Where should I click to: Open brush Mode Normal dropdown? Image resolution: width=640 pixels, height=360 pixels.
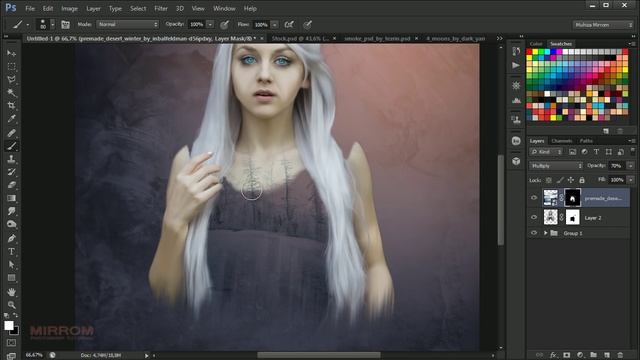tap(128, 24)
